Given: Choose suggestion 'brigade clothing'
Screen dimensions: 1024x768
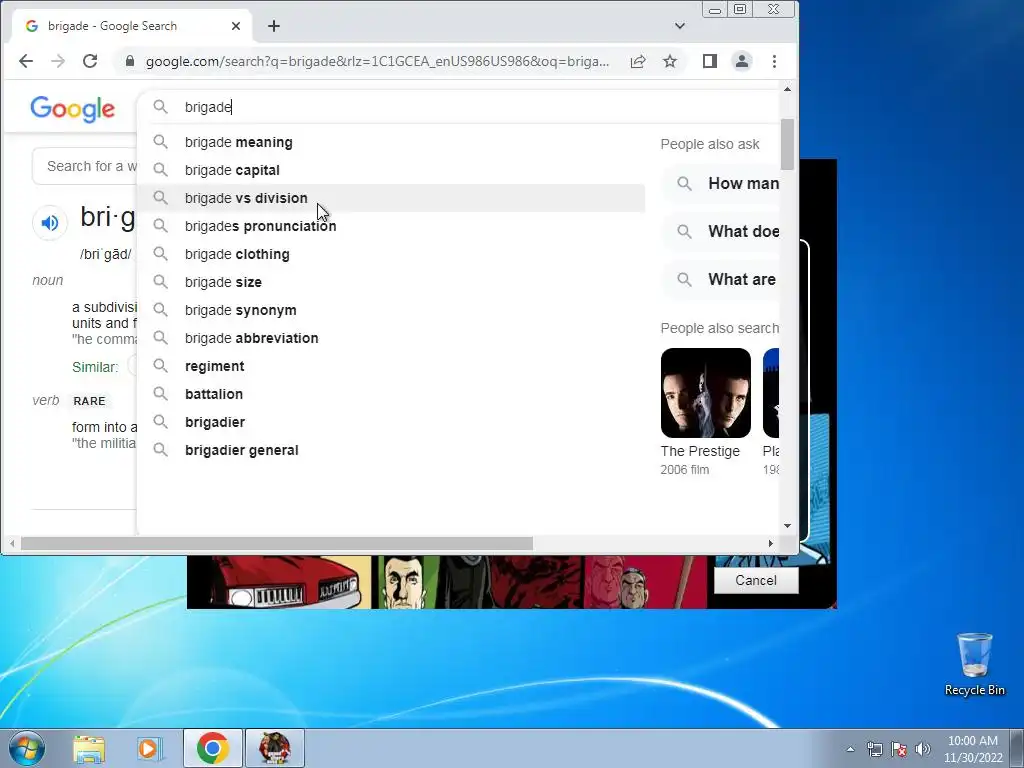Looking at the screenshot, I should coord(391,254).
